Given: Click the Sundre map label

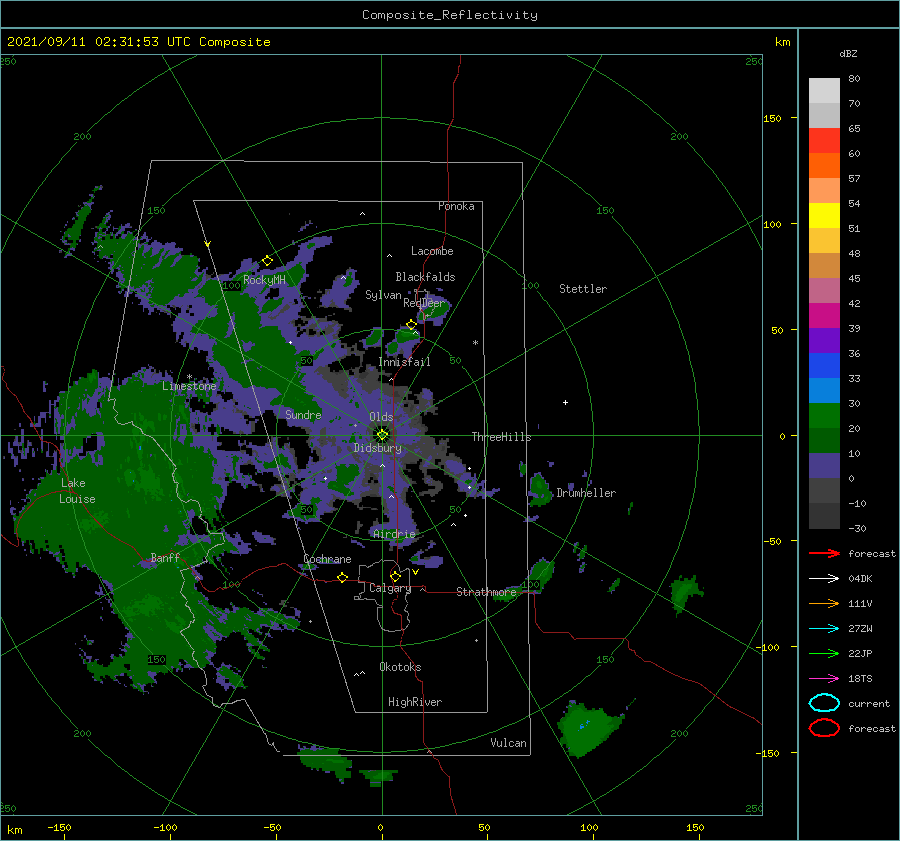Looking at the screenshot, I should [x=303, y=414].
